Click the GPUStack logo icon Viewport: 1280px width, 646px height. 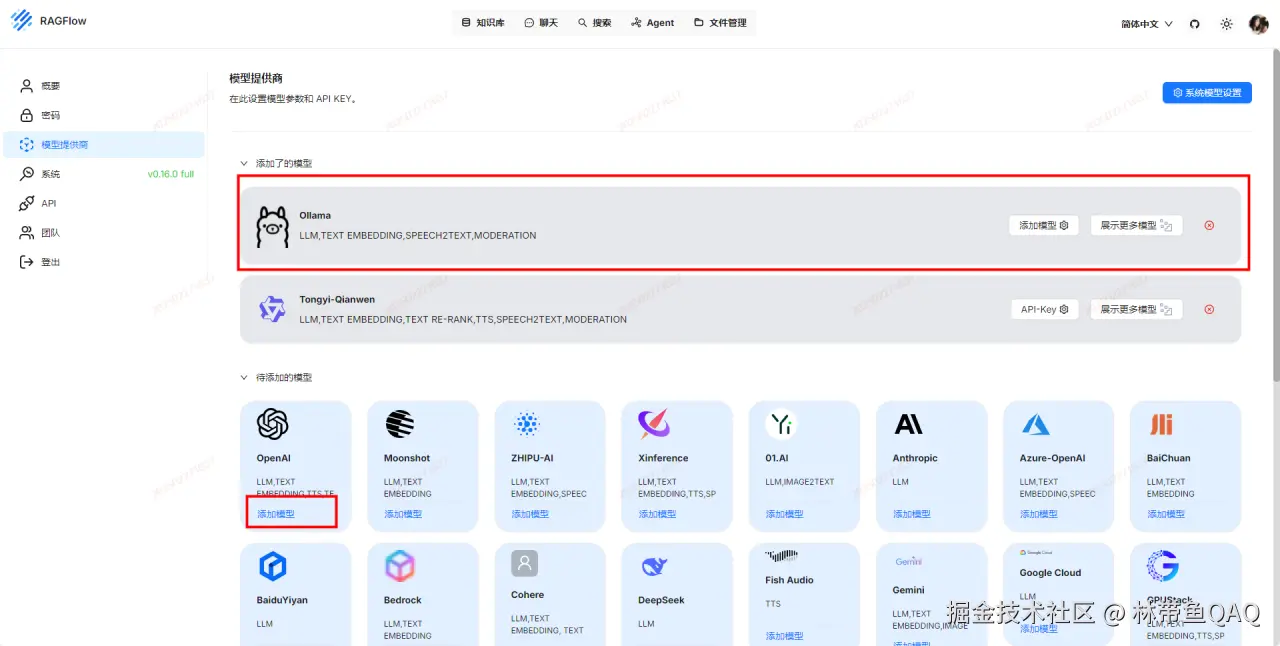[x=1163, y=566]
